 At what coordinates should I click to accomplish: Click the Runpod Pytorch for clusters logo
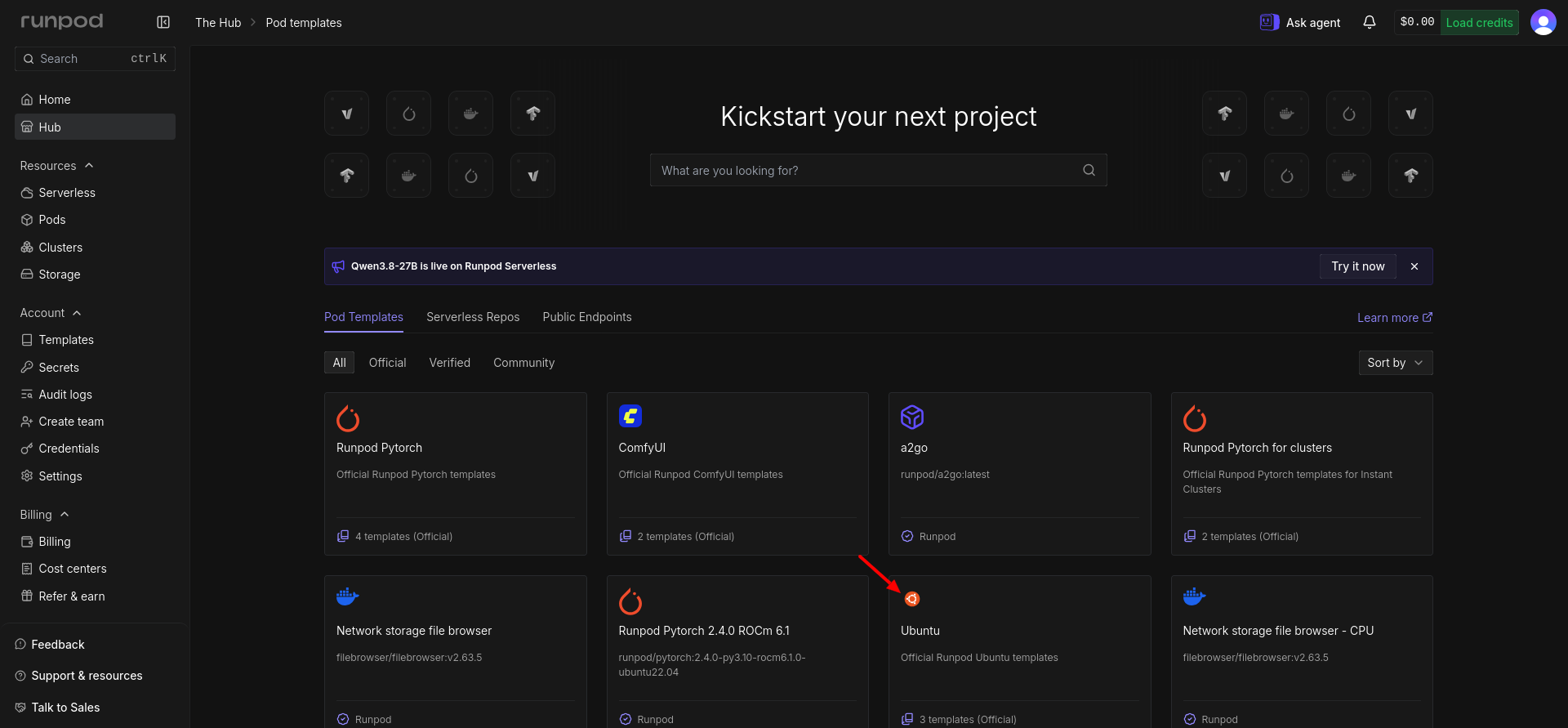tap(1195, 418)
